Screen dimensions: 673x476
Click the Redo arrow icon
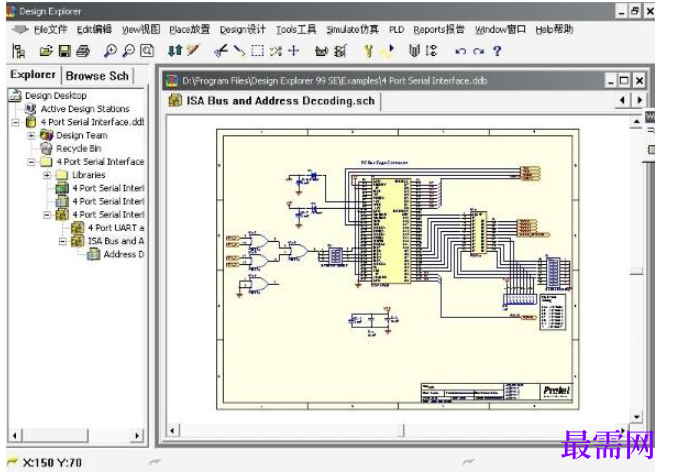click(478, 52)
